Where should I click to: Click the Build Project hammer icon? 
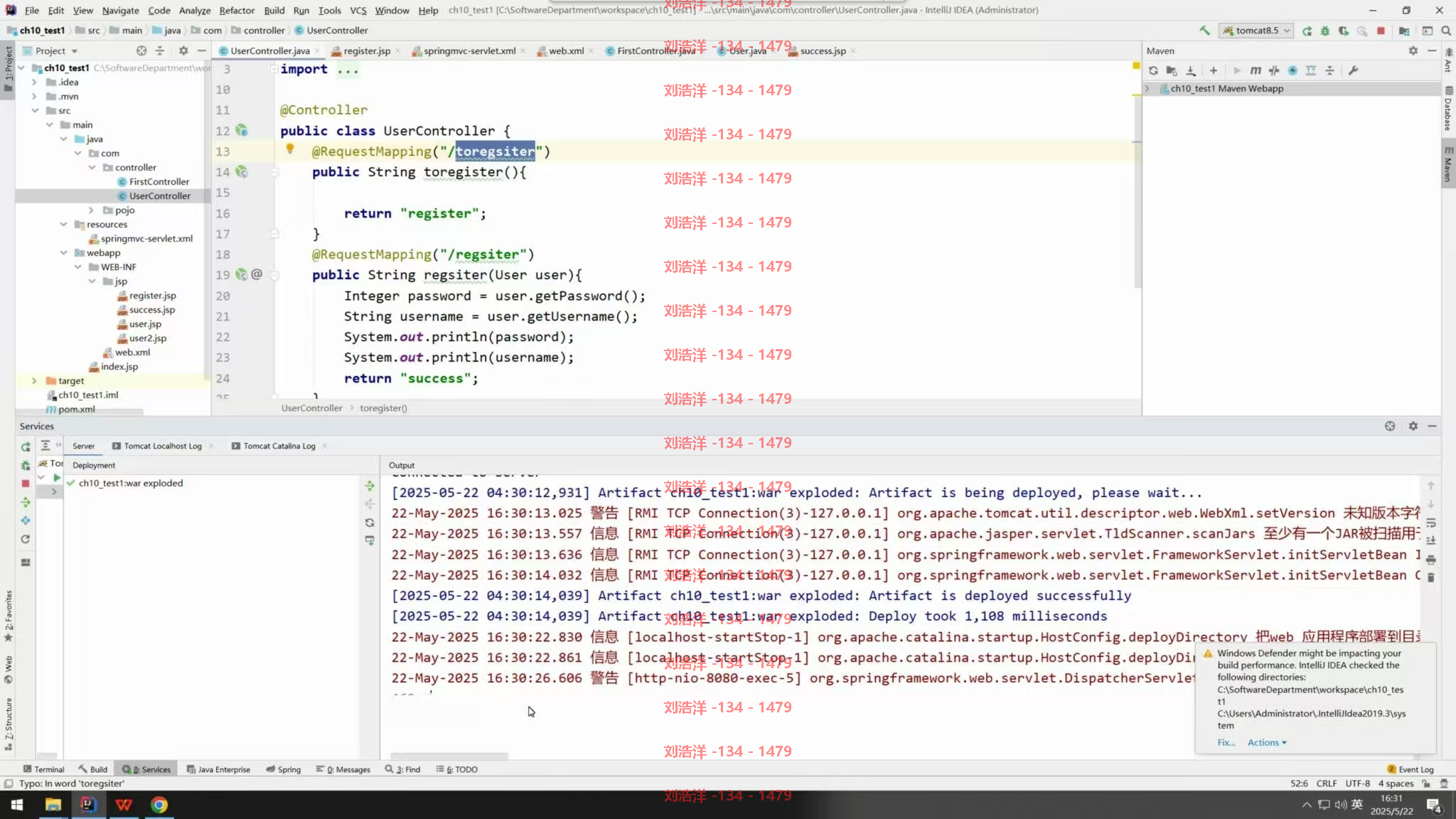pyautogui.click(x=1204, y=31)
